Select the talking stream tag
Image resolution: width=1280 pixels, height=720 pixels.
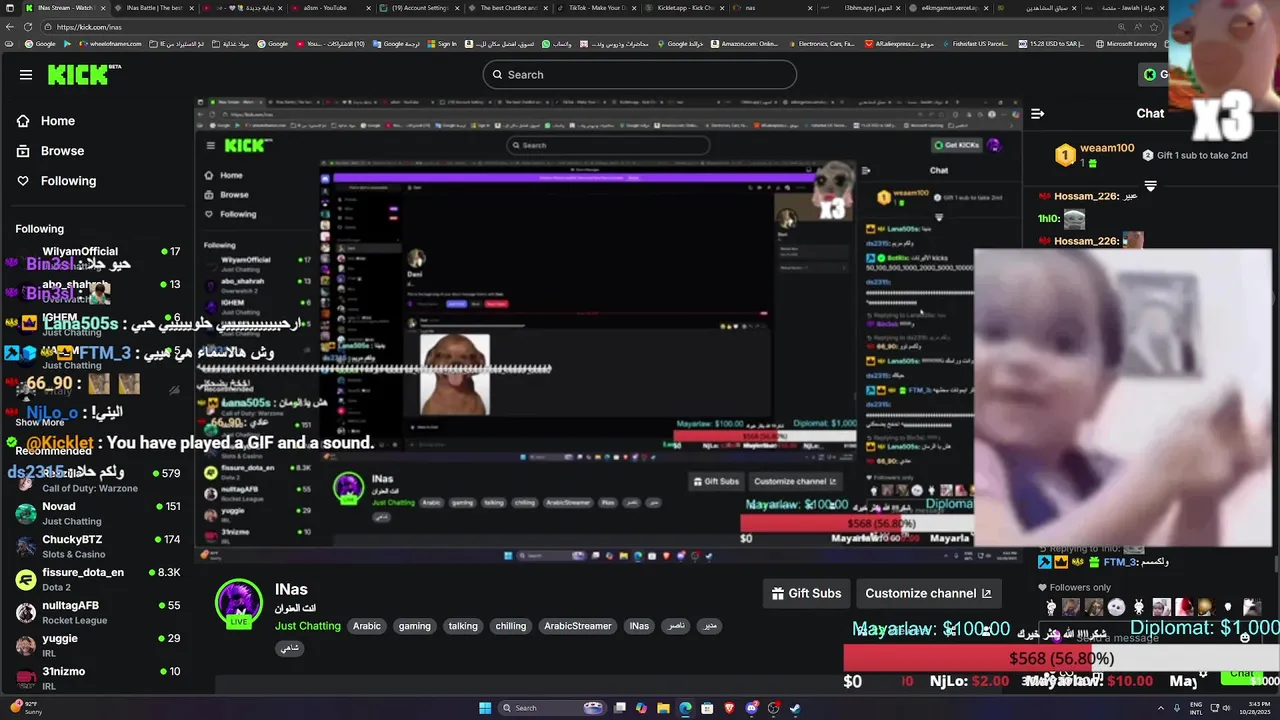pyautogui.click(x=463, y=626)
